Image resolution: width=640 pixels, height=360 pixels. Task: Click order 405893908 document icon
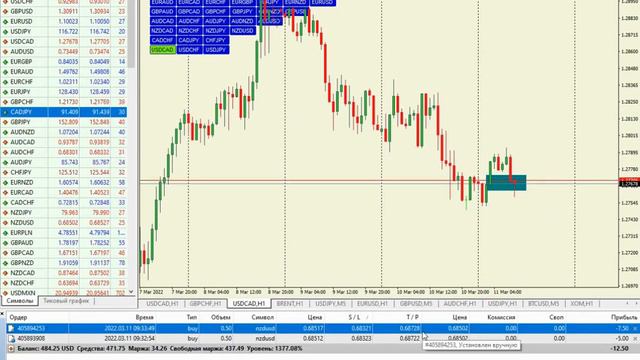click(x=11, y=338)
